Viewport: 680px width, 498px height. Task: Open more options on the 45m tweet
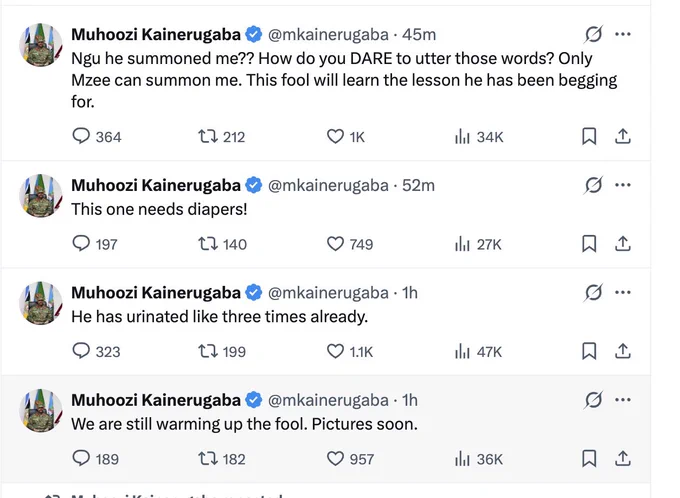(x=623, y=34)
